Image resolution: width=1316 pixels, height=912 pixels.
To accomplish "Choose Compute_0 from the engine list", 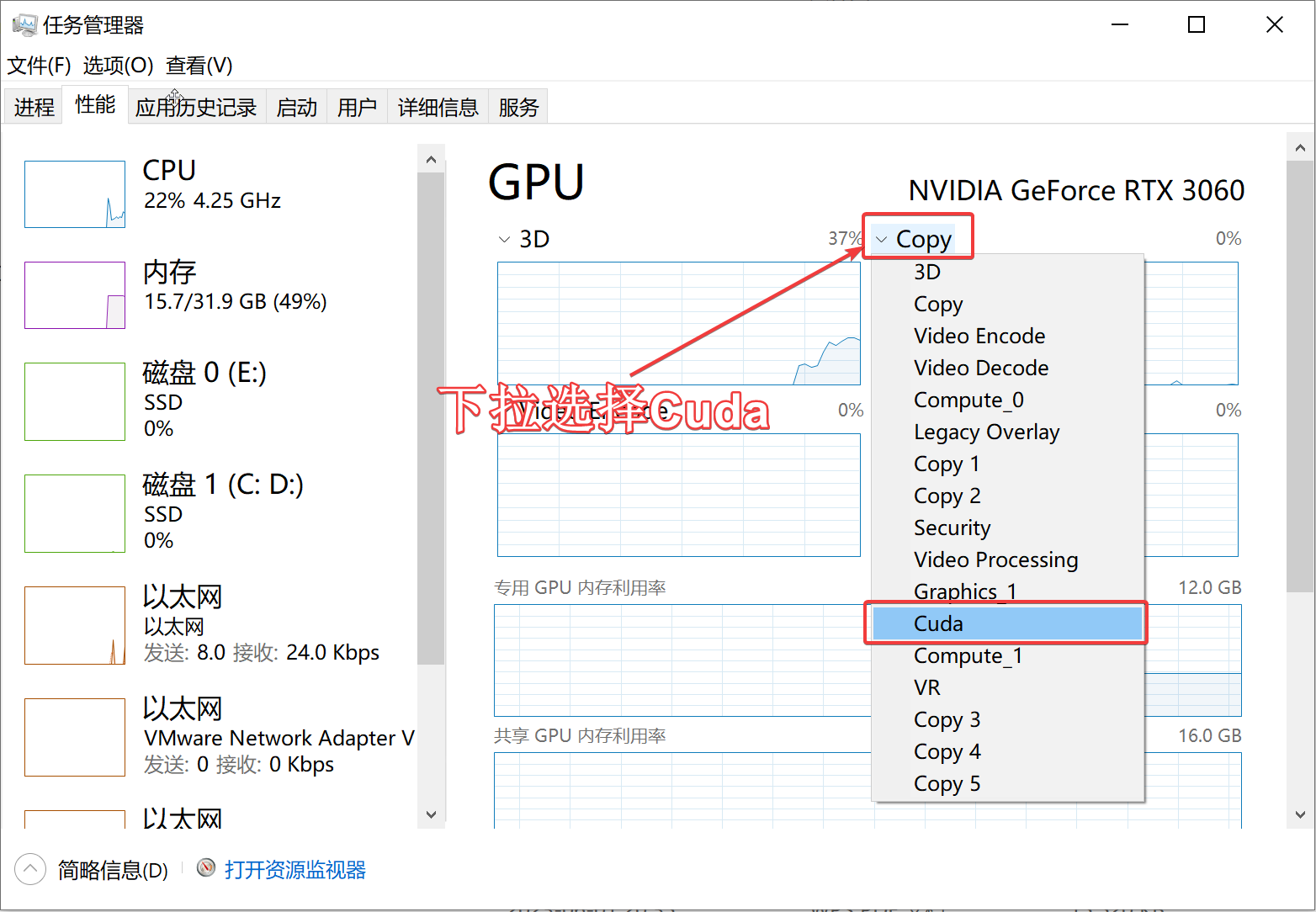I will tap(1008, 400).
